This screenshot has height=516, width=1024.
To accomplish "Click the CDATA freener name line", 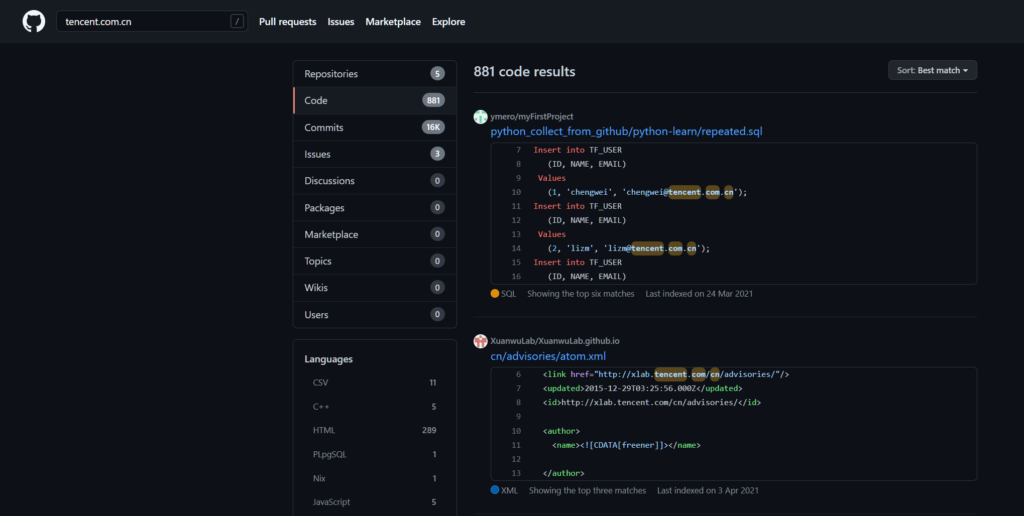I will tap(626, 445).
